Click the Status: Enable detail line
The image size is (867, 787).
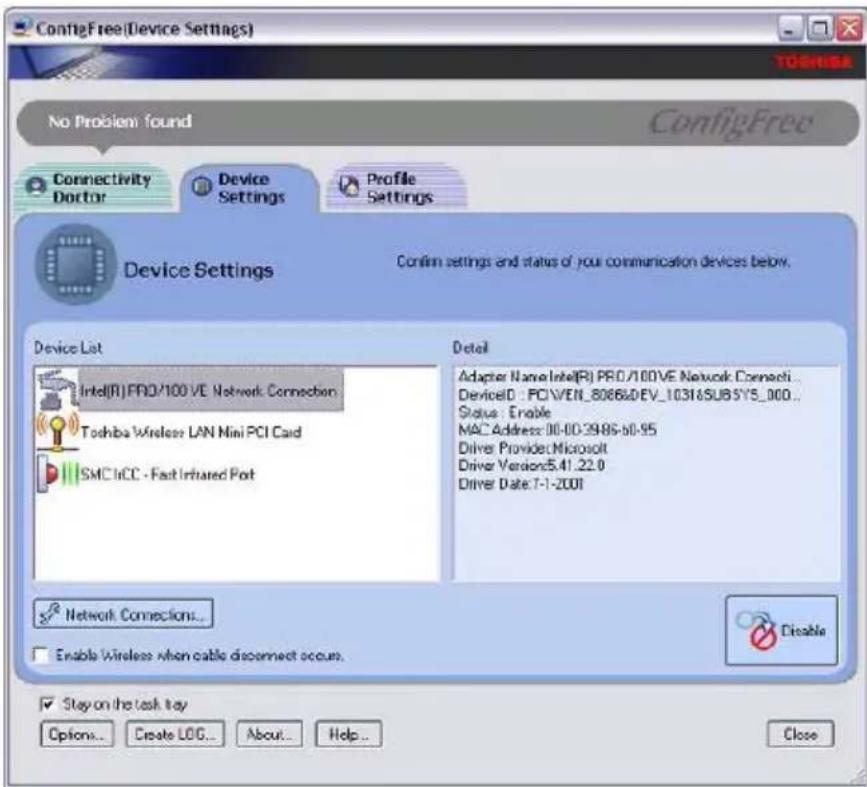(x=504, y=413)
